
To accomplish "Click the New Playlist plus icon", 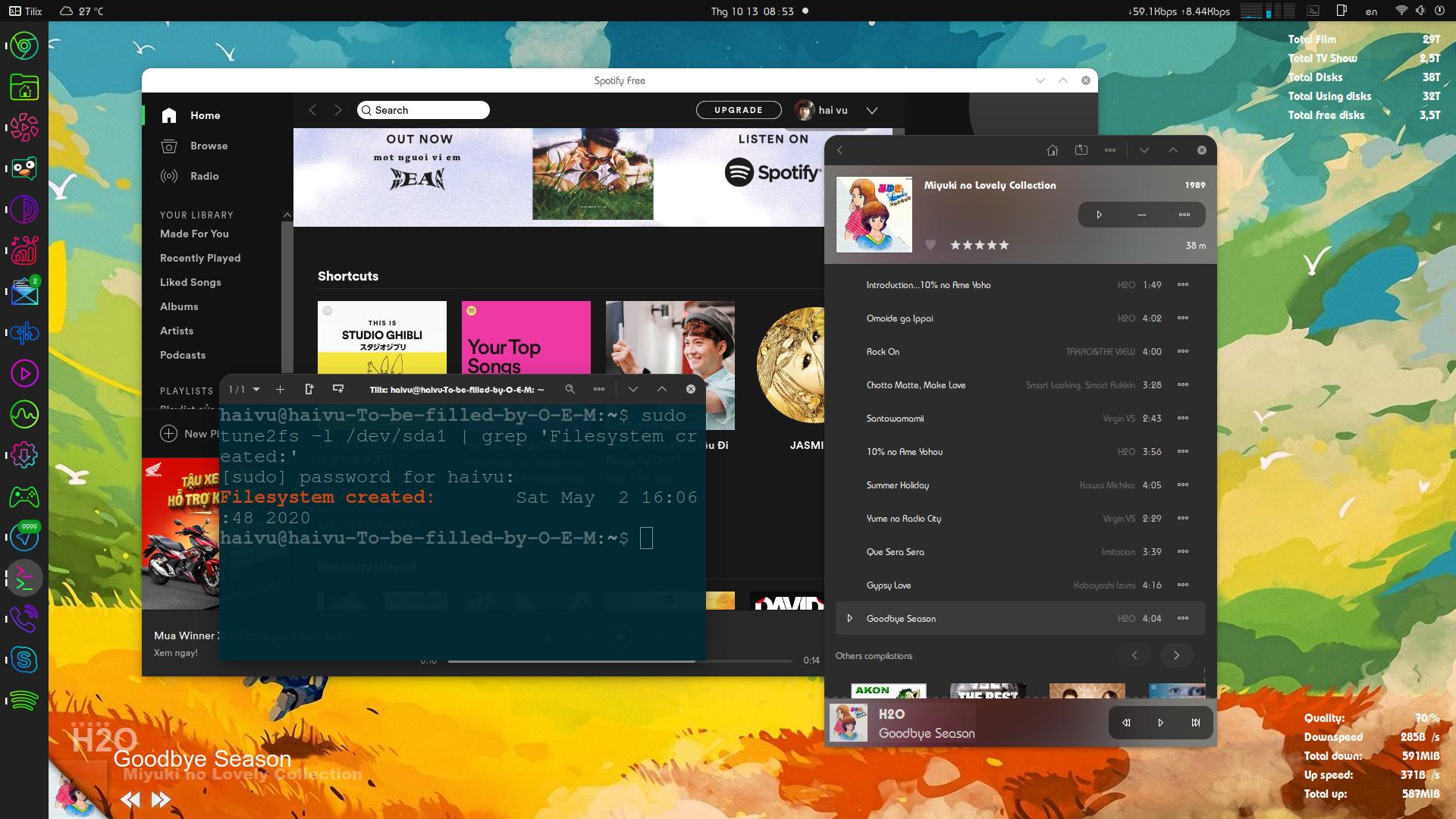I will coord(168,434).
